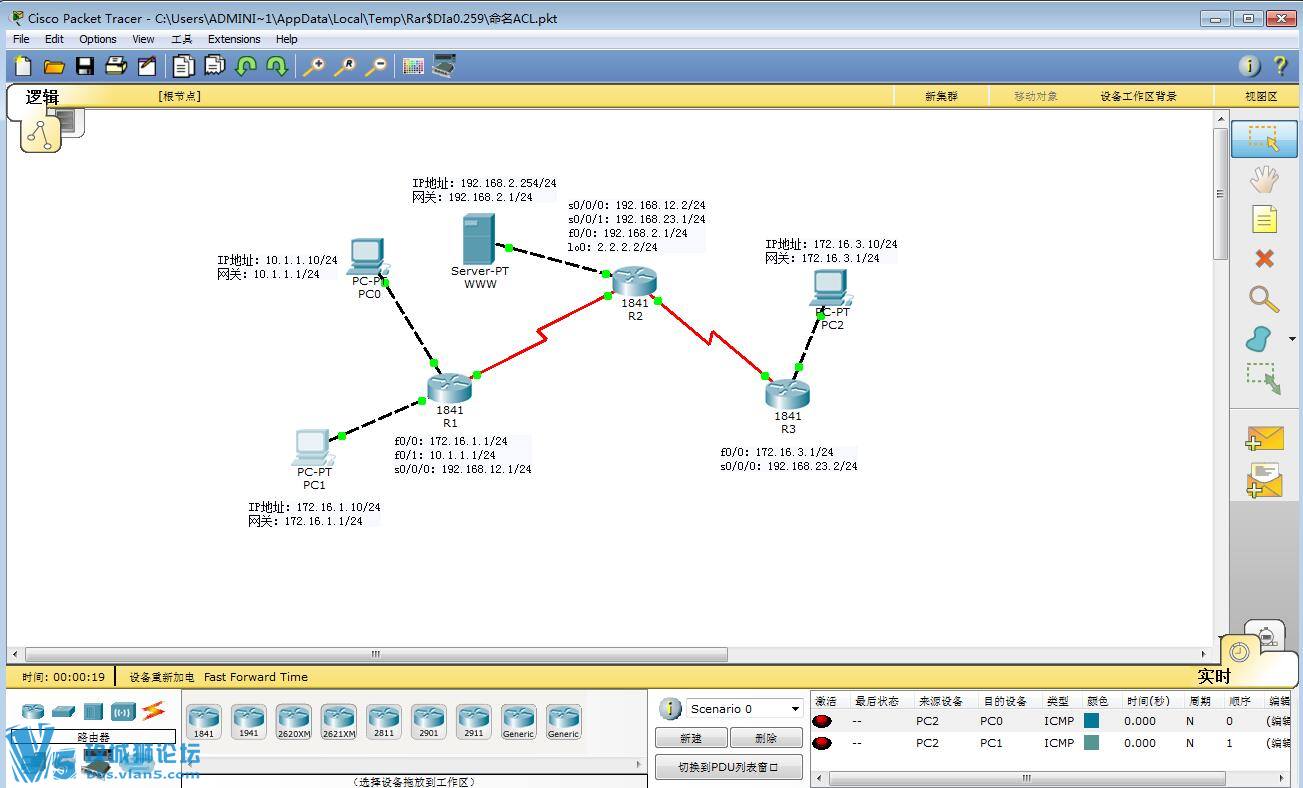Click the help question mark icon
Screen dimensions: 1303x788
[x=1281, y=66]
